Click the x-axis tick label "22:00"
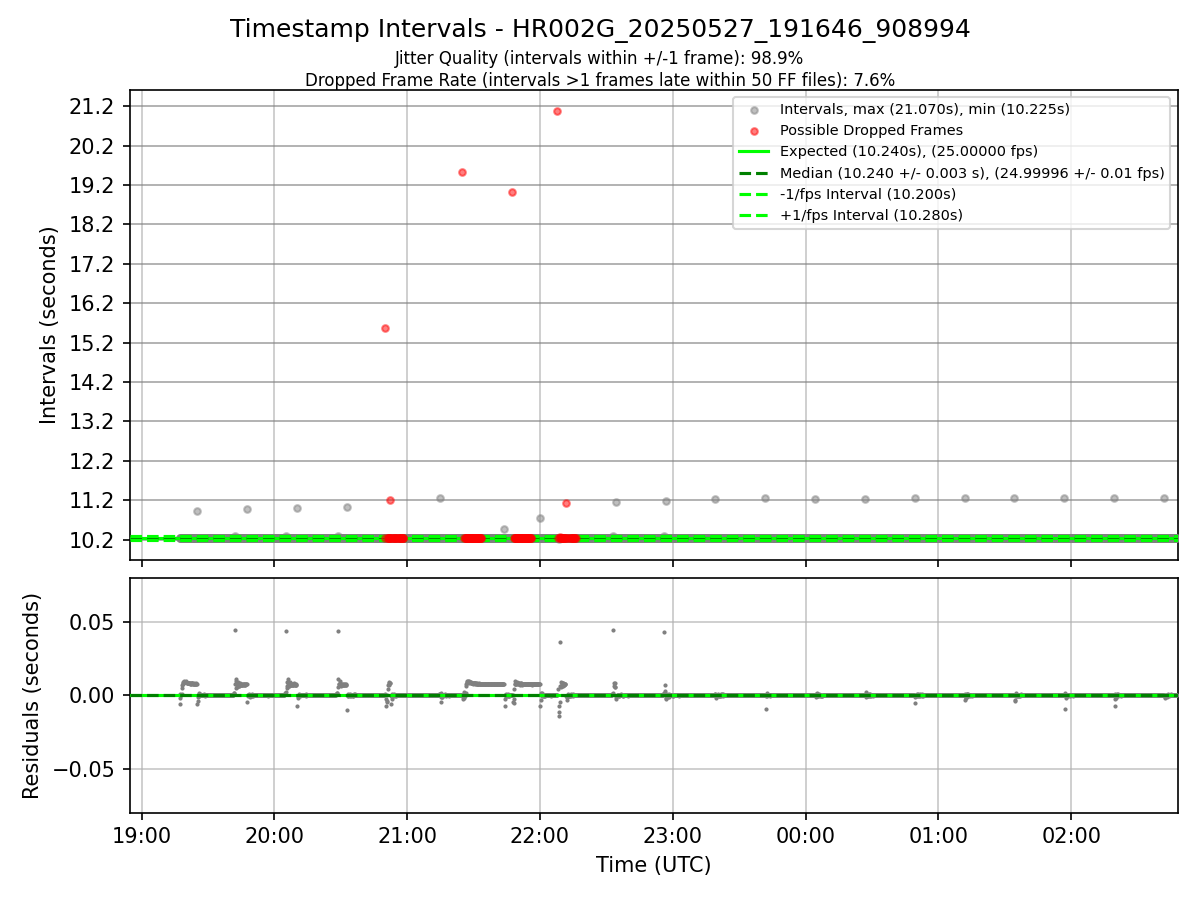1200x900 pixels. pyautogui.click(x=540, y=836)
